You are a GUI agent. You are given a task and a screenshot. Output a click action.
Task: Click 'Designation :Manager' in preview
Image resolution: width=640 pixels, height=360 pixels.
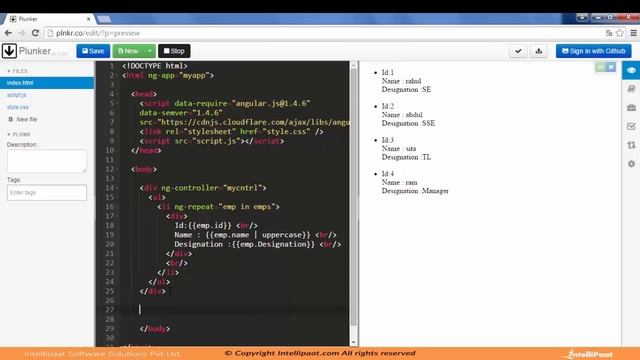point(415,191)
